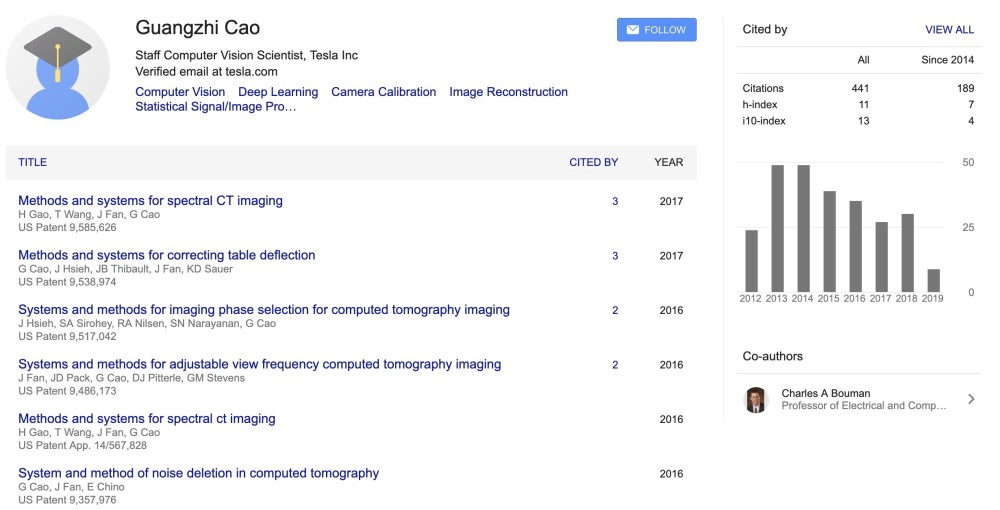The image size is (1000, 510).
Task: Sort publications by Year column
Action: pos(668,162)
